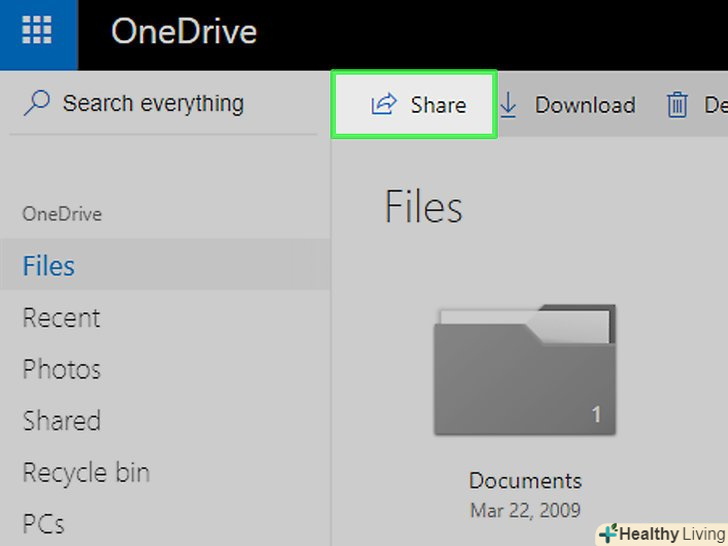This screenshot has height=546, width=728.
Task: Select the Documents folder thumbnail
Action: 525,370
